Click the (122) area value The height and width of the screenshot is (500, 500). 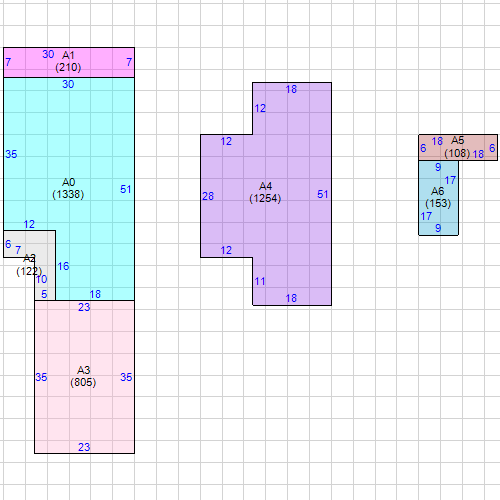pos(29,271)
